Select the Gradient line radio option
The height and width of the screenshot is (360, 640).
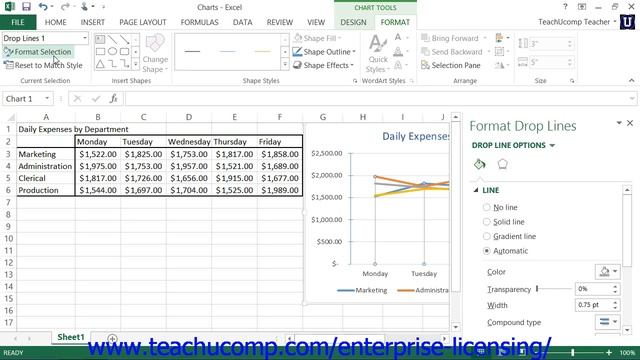pos(486,236)
